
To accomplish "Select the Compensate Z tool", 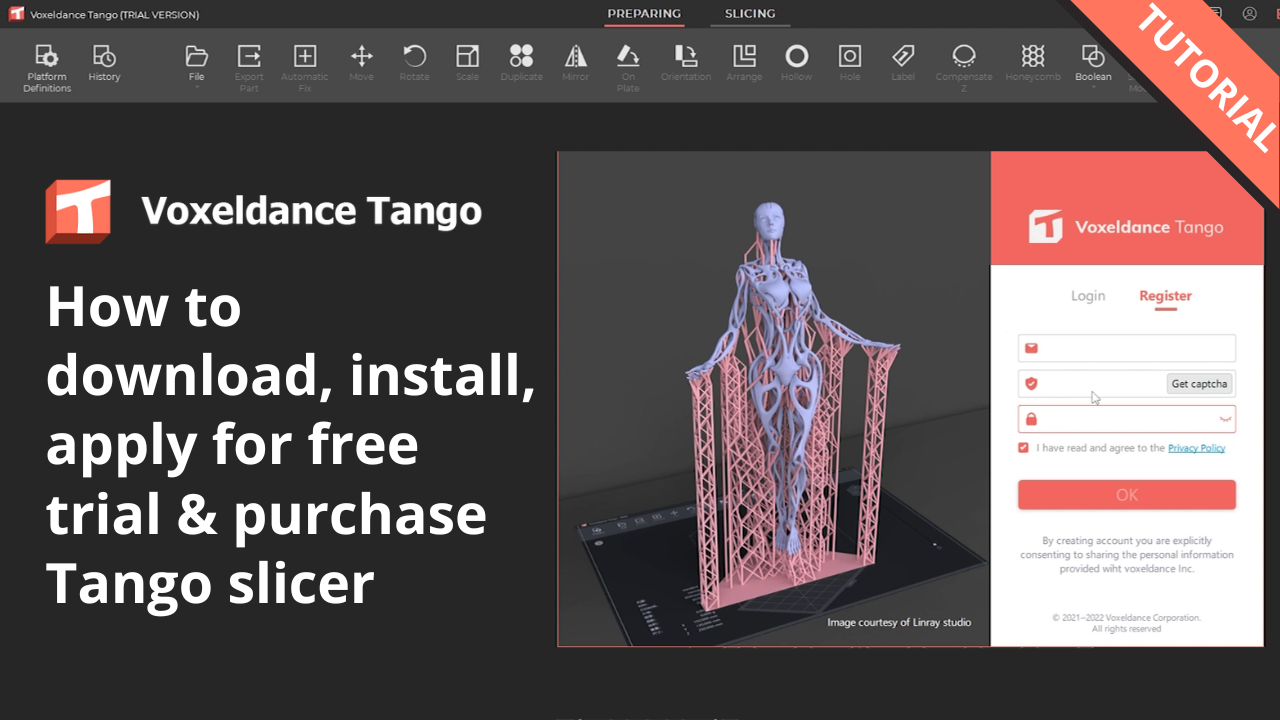I will tap(964, 68).
